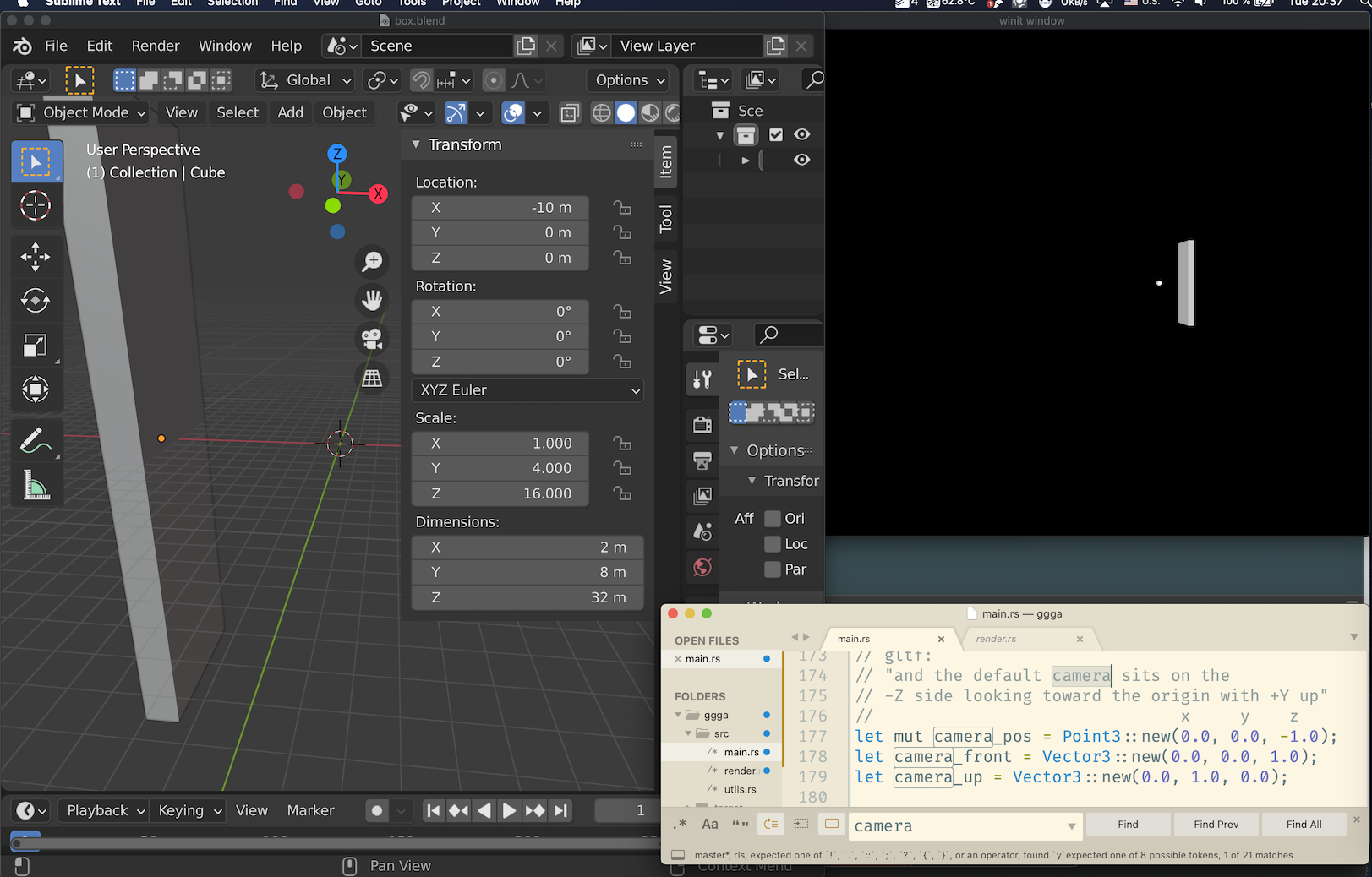Toggle visibility eye of Scene Collection
The height and width of the screenshot is (877, 1372).
[802, 134]
